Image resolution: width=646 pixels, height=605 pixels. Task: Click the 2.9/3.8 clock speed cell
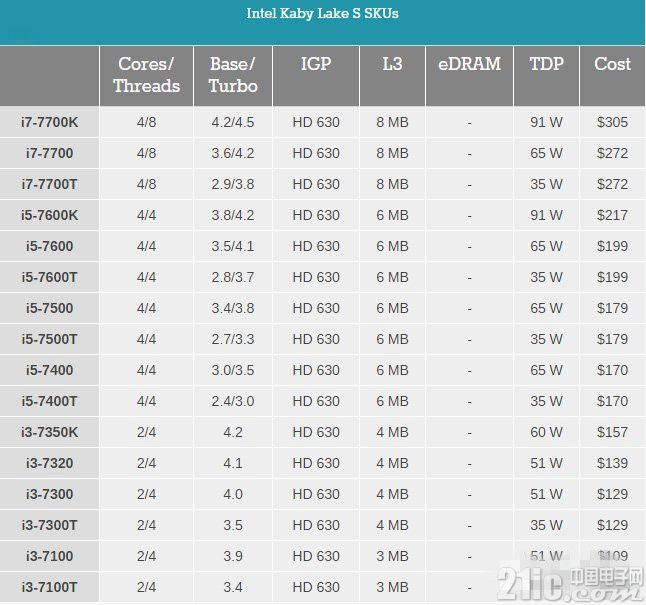tap(233, 184)
